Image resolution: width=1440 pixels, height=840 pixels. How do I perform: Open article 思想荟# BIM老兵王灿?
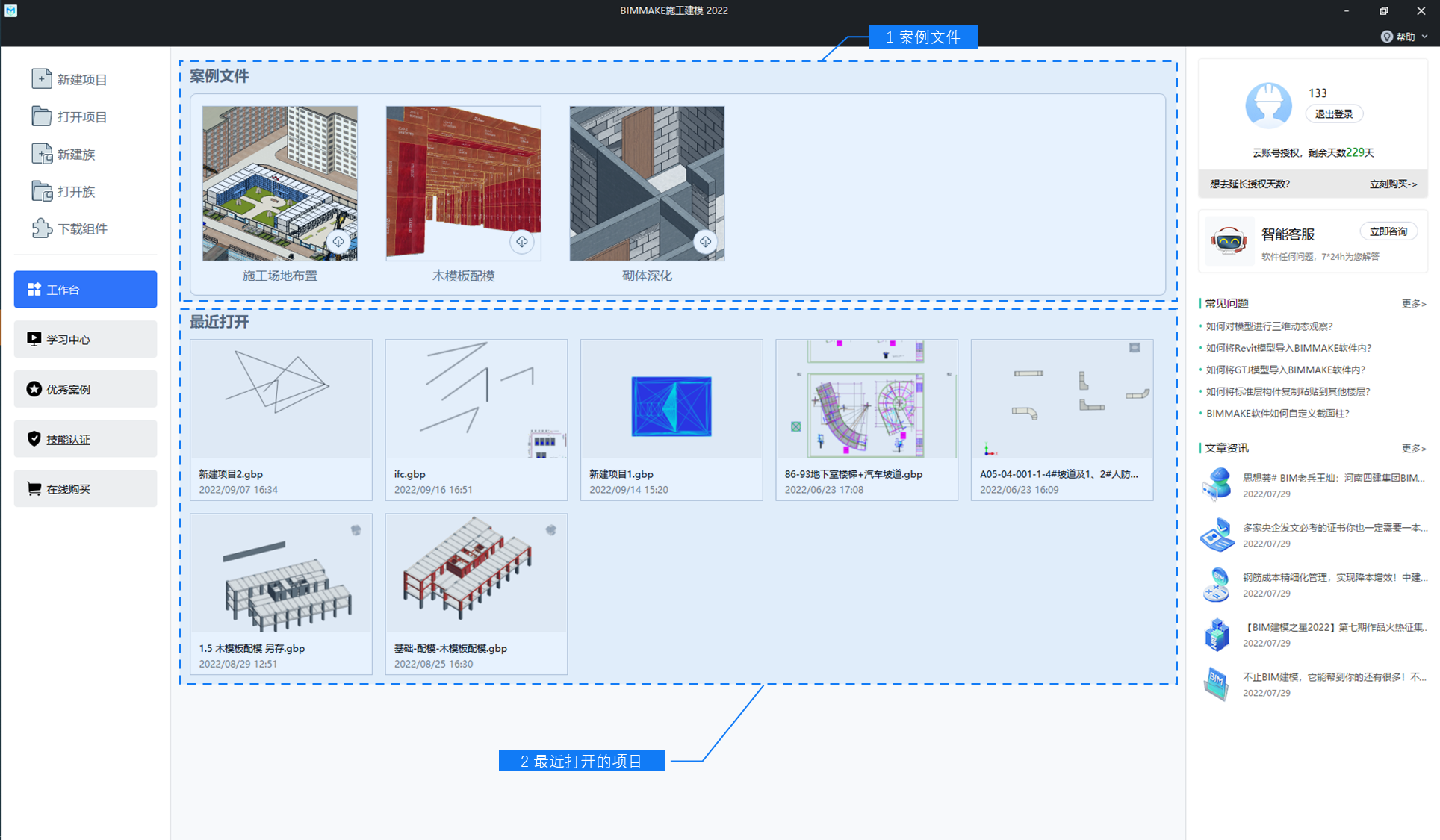point(1333,478)
